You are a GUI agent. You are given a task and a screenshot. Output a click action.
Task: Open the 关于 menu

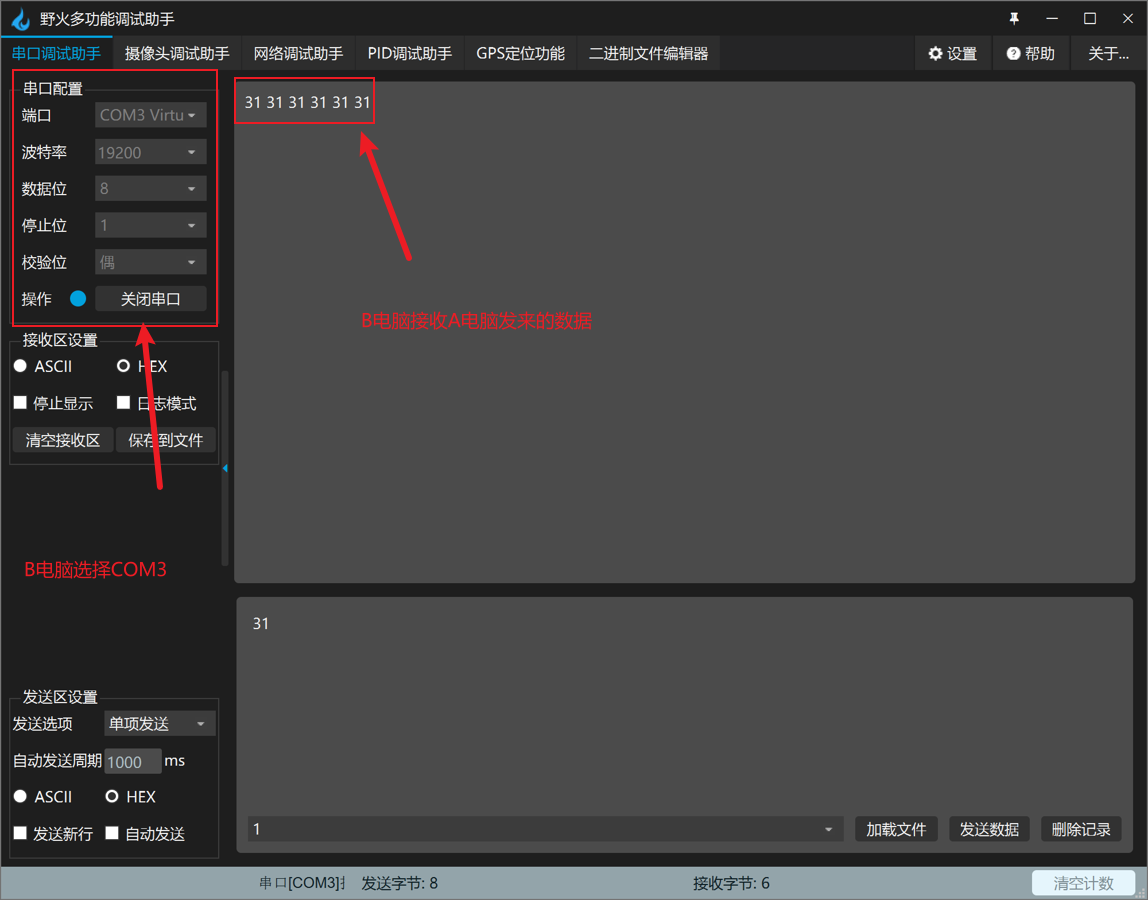click(1108, 53)
